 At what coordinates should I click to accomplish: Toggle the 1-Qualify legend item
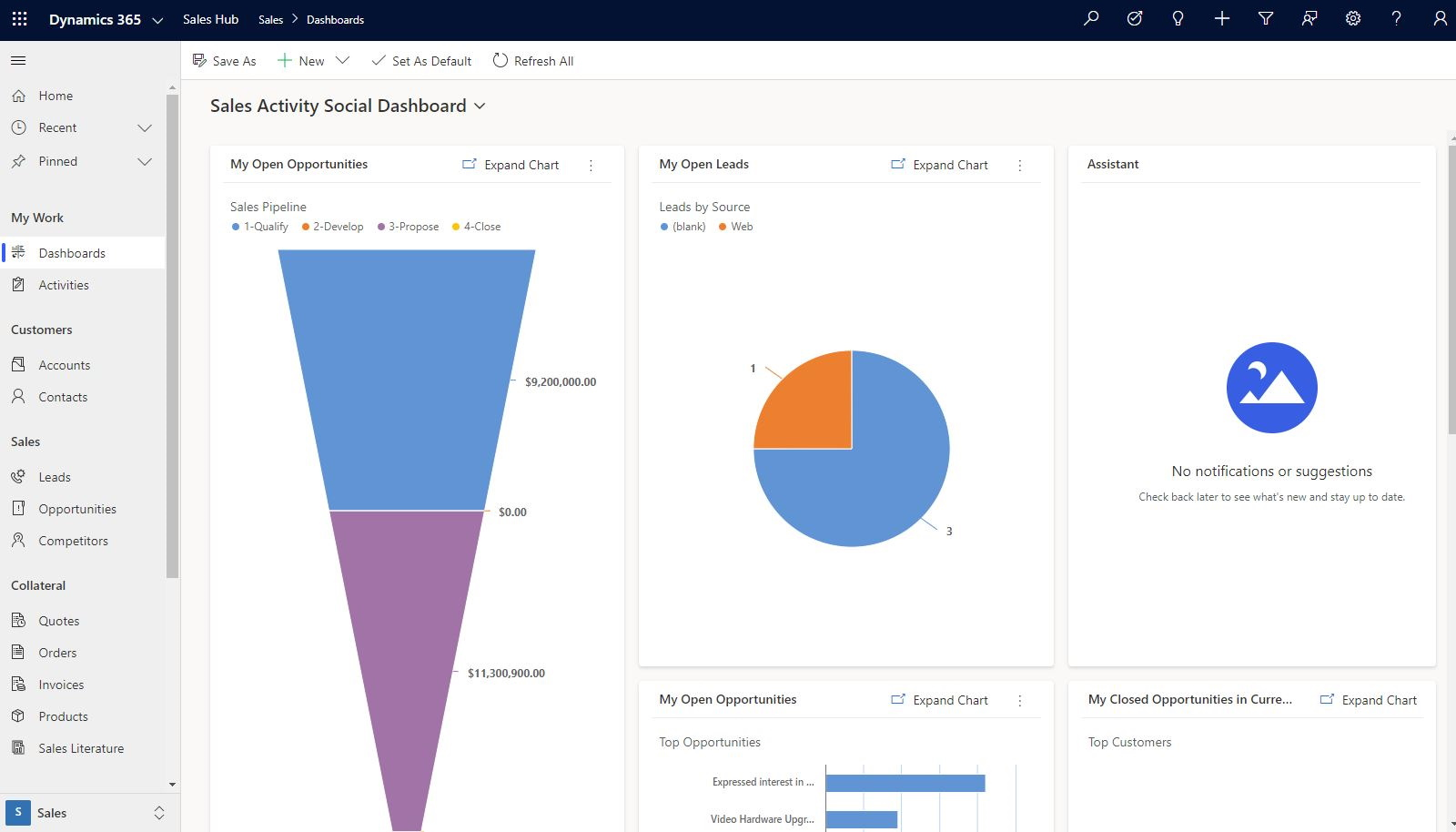[x=260, y=227]
